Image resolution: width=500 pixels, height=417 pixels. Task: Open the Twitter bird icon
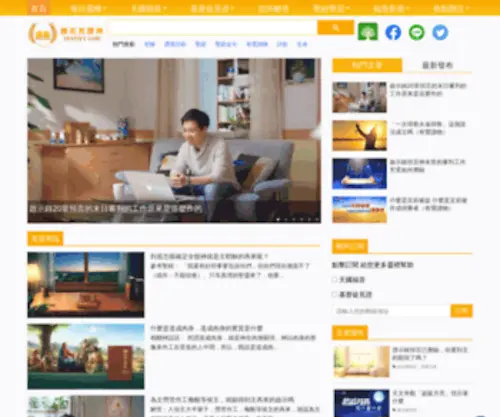(440, 32)
